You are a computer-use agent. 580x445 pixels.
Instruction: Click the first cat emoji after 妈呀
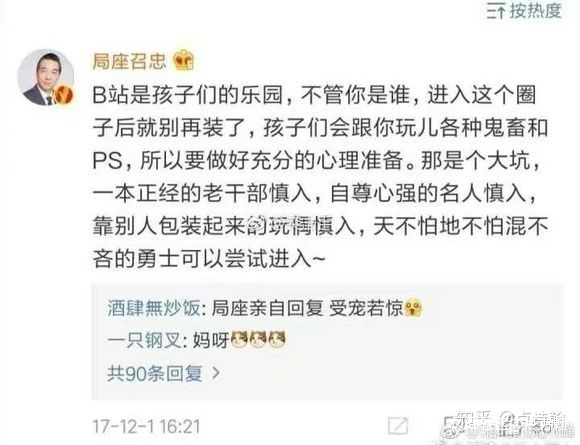point(240,340)
